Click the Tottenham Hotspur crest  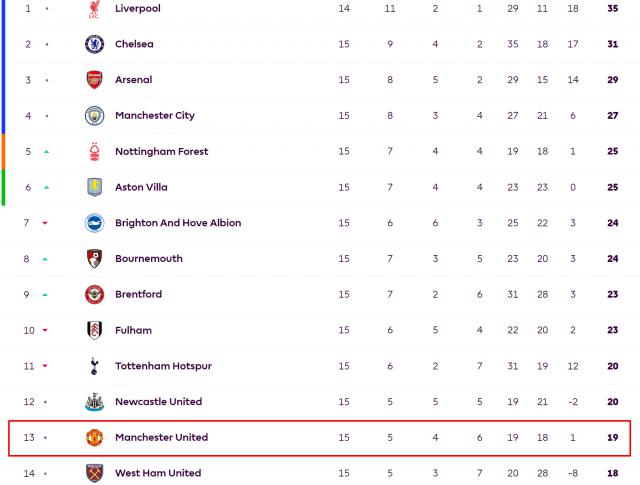pyautogui.click(x=94, y=366)
